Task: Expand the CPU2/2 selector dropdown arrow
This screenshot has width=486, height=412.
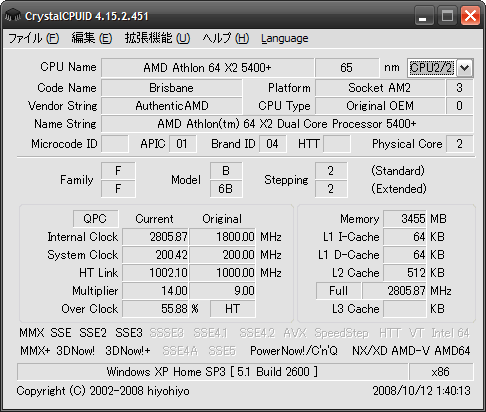Action: (465, 68)
